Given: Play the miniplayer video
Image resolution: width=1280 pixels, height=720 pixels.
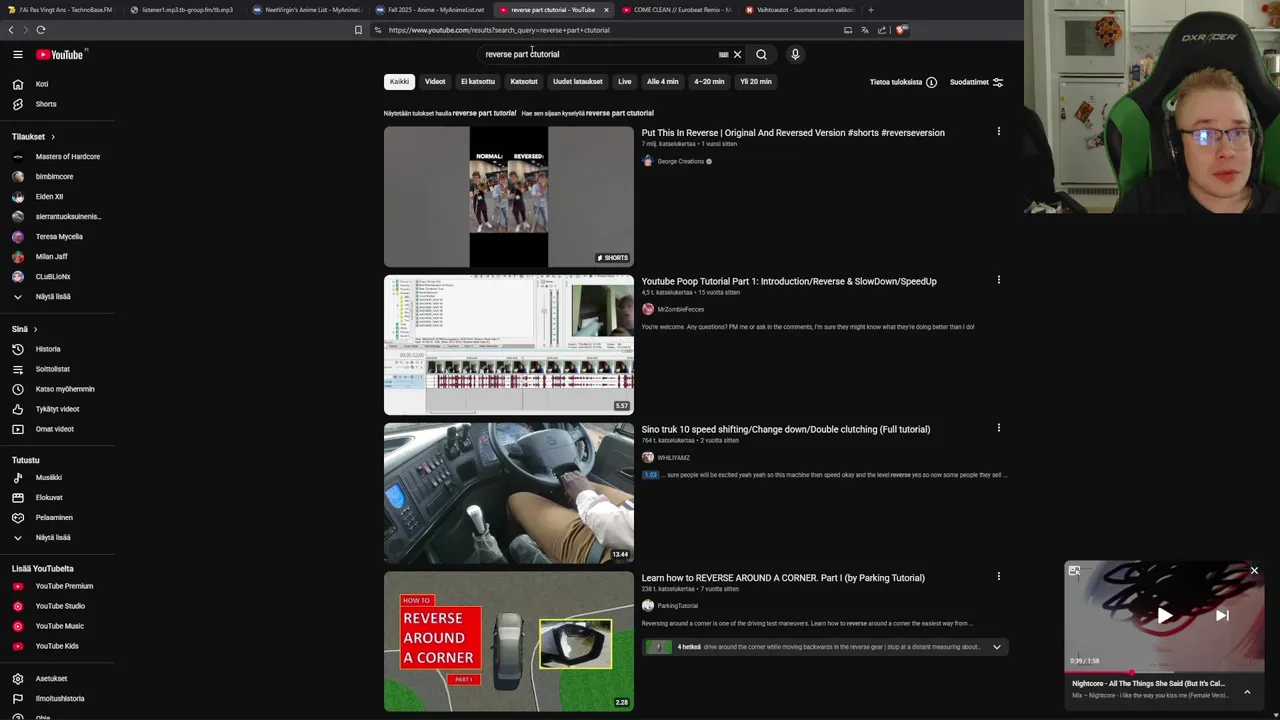Looking at the screenshot, I should point(1164,616).
